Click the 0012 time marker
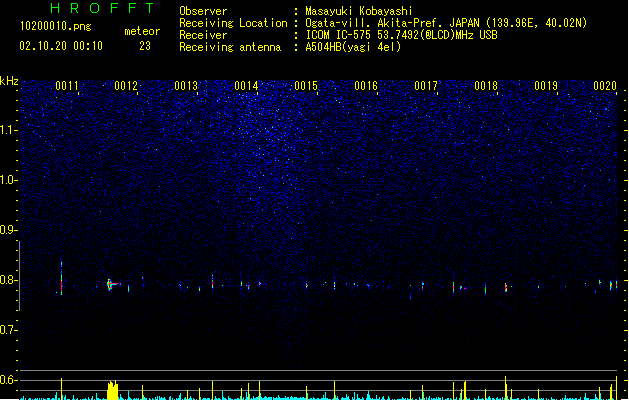 click(x=126, y=86)
